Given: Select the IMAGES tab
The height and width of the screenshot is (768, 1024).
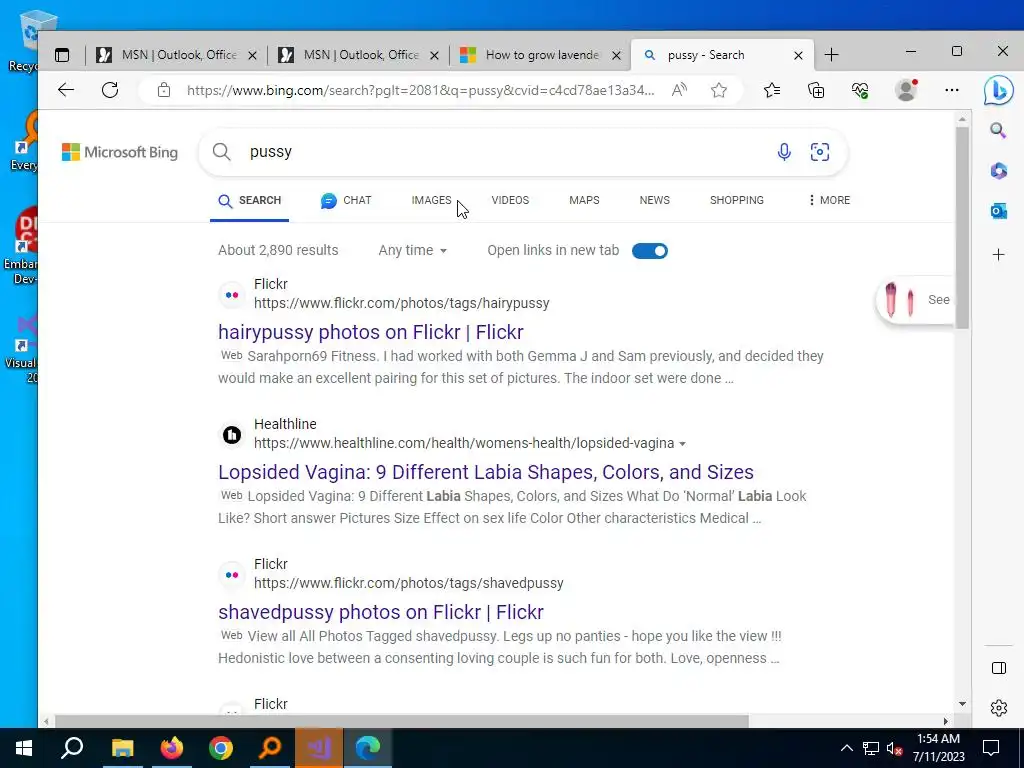Looking at the screenshot, I should 431,200.
